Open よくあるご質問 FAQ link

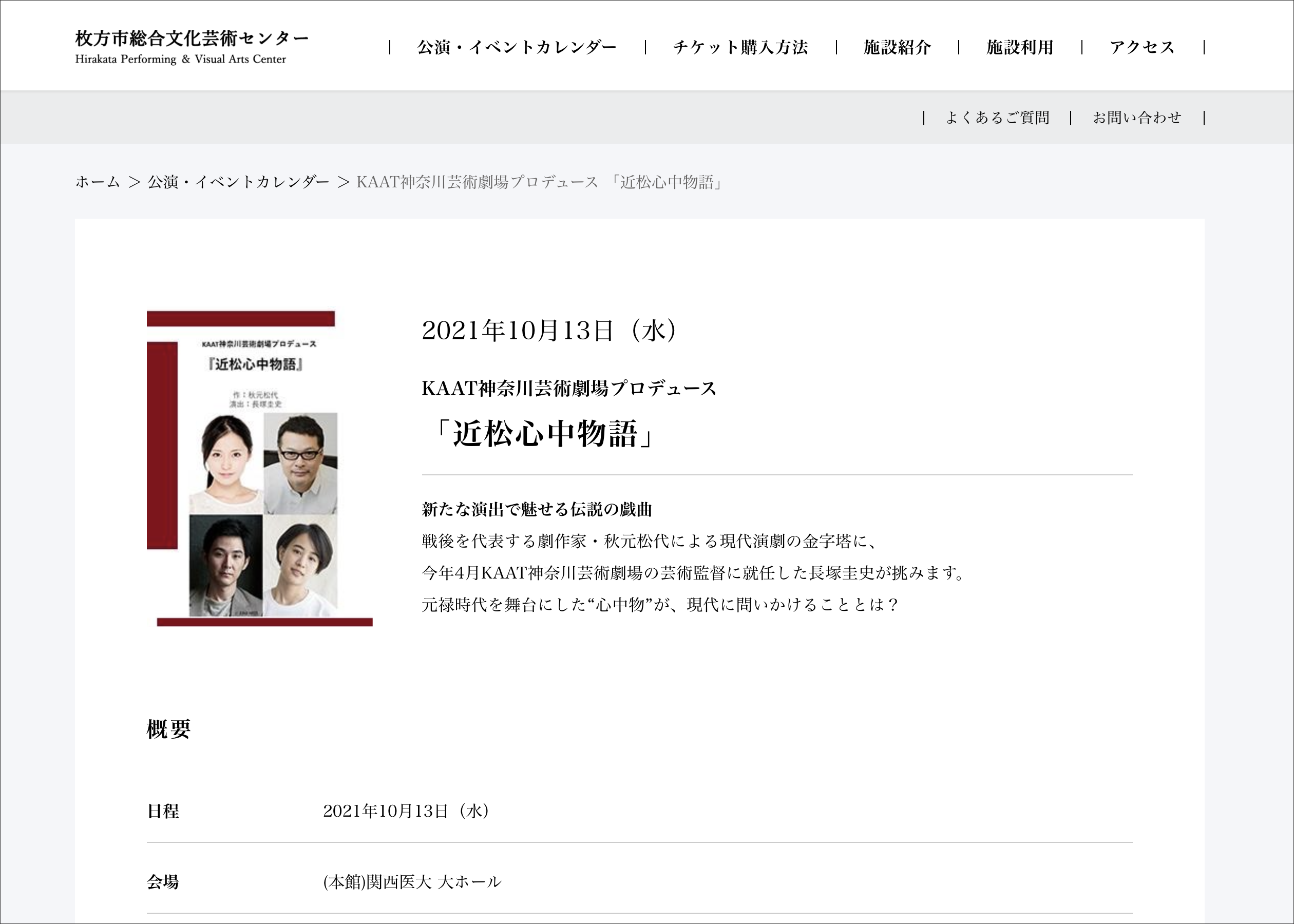click(x=997, y=118)
